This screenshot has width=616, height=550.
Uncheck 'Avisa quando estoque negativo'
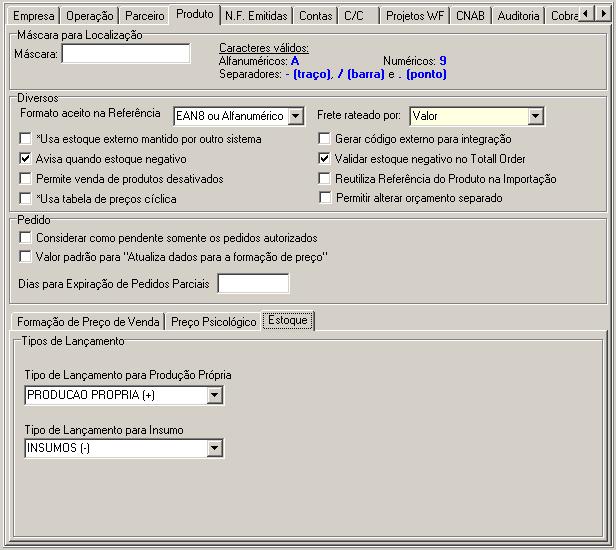26,159
